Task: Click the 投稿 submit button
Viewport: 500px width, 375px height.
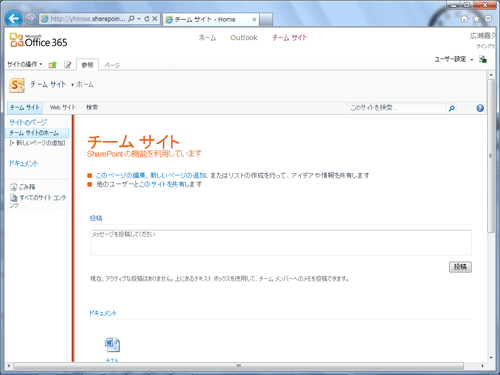Action: coord(460,267)
